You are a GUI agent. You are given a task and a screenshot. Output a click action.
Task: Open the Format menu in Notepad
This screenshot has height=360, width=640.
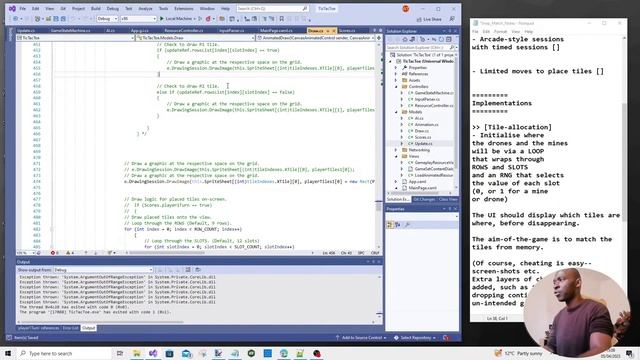500,31
